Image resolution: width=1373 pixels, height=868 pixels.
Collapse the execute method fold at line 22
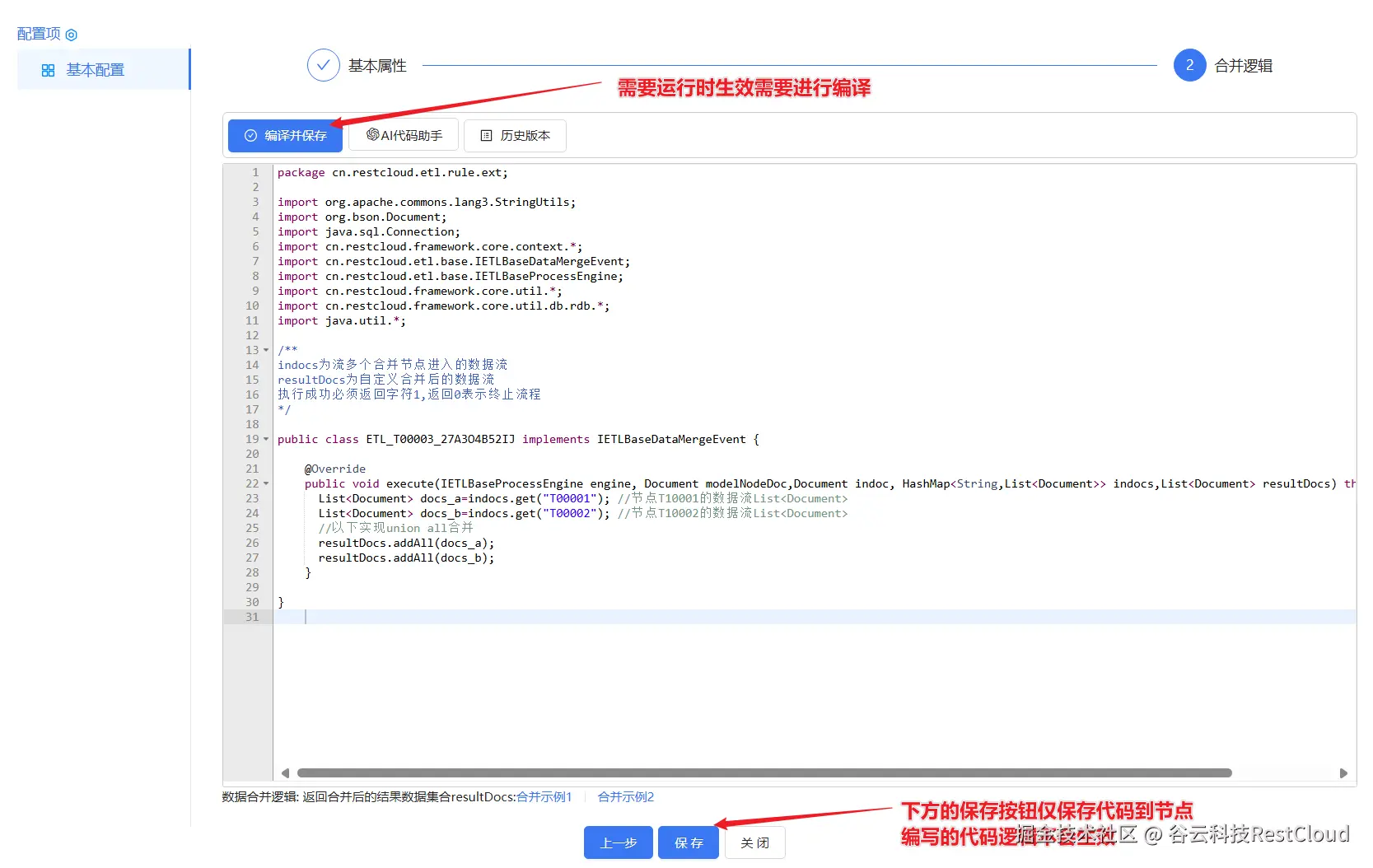click(266, 483)
